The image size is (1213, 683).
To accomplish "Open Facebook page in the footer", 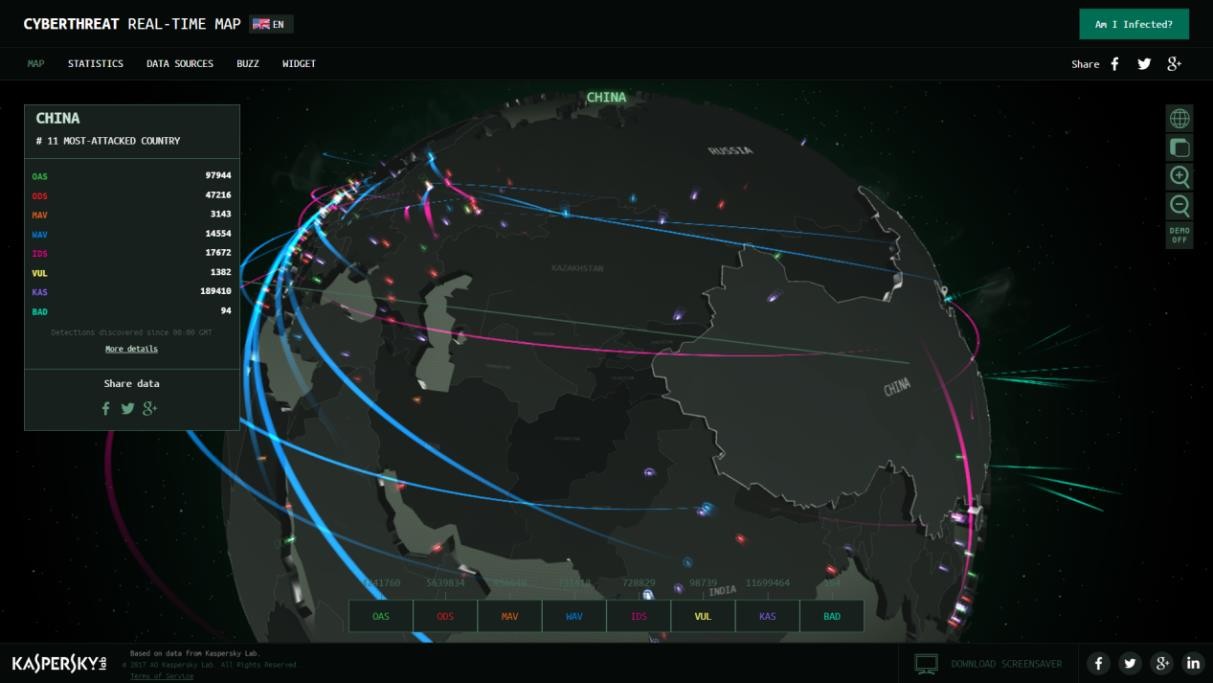I will point(1098,663).
